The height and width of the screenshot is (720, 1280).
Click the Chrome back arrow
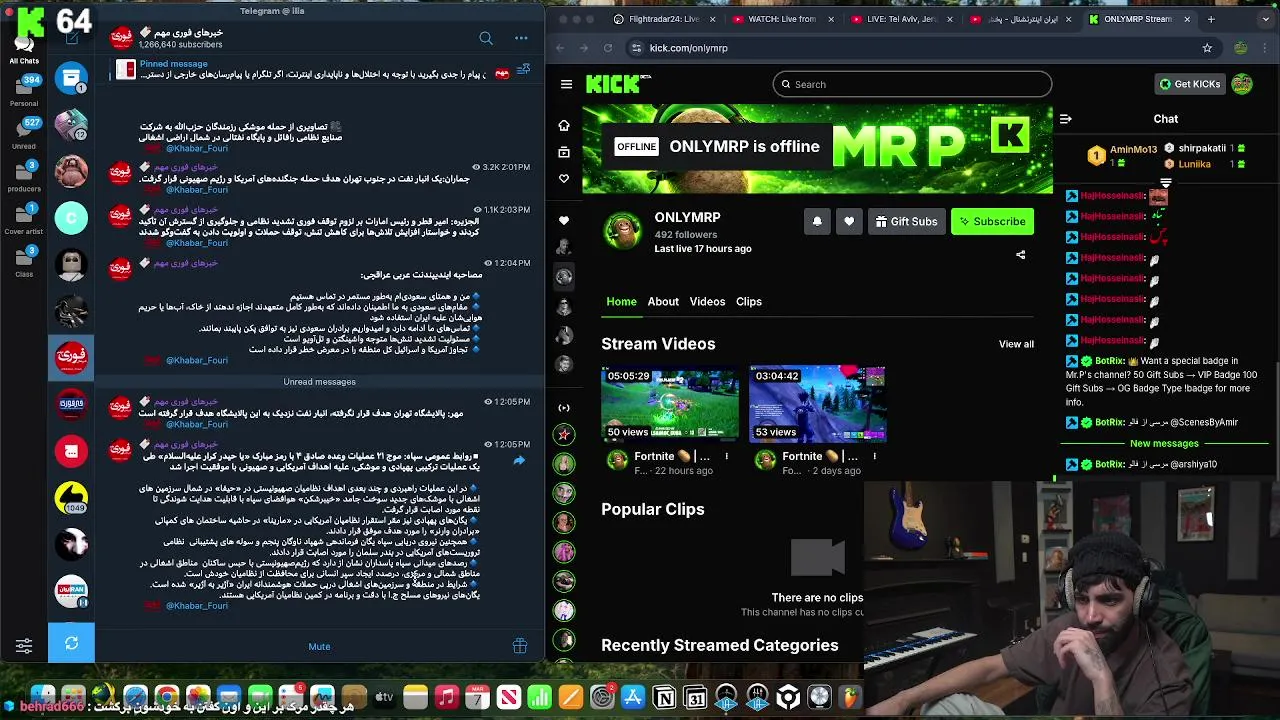click(560, 48)
